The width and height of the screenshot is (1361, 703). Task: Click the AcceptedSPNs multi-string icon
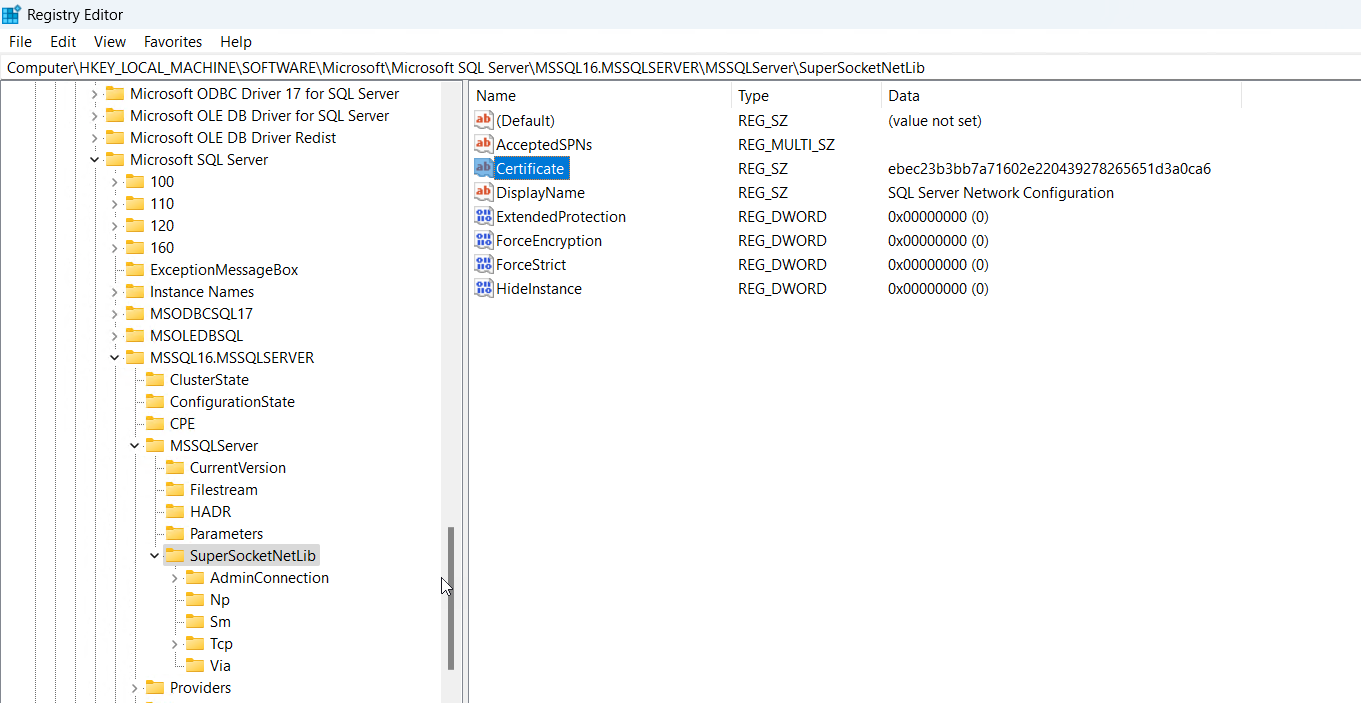(484, 144)
